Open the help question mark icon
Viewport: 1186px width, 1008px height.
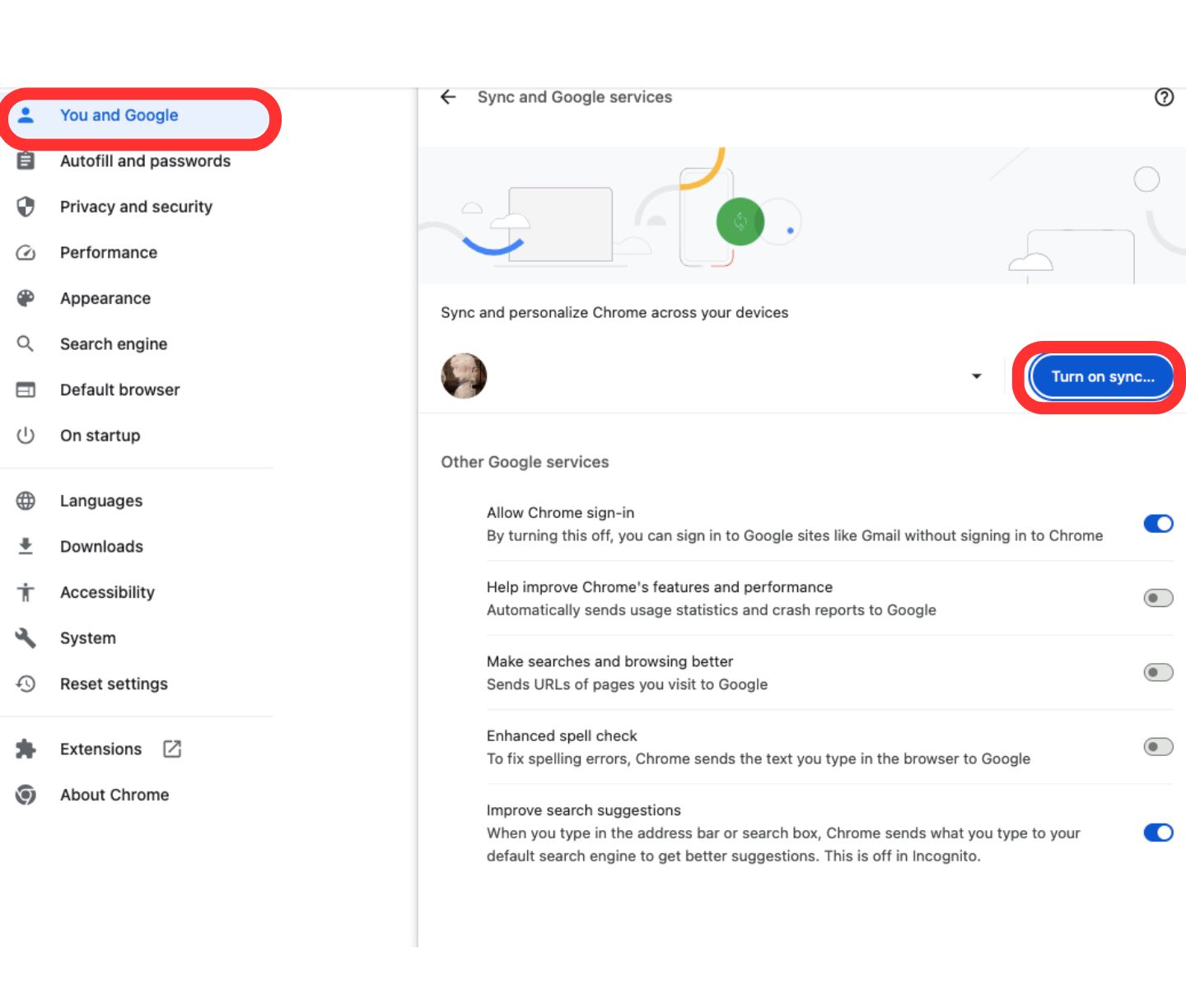(x=1164, y=97)
